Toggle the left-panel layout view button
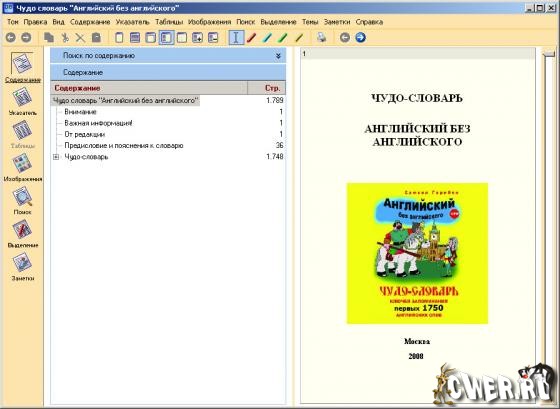Image resolution: width=560 pixels, height=409 pixels. [166, 38]
